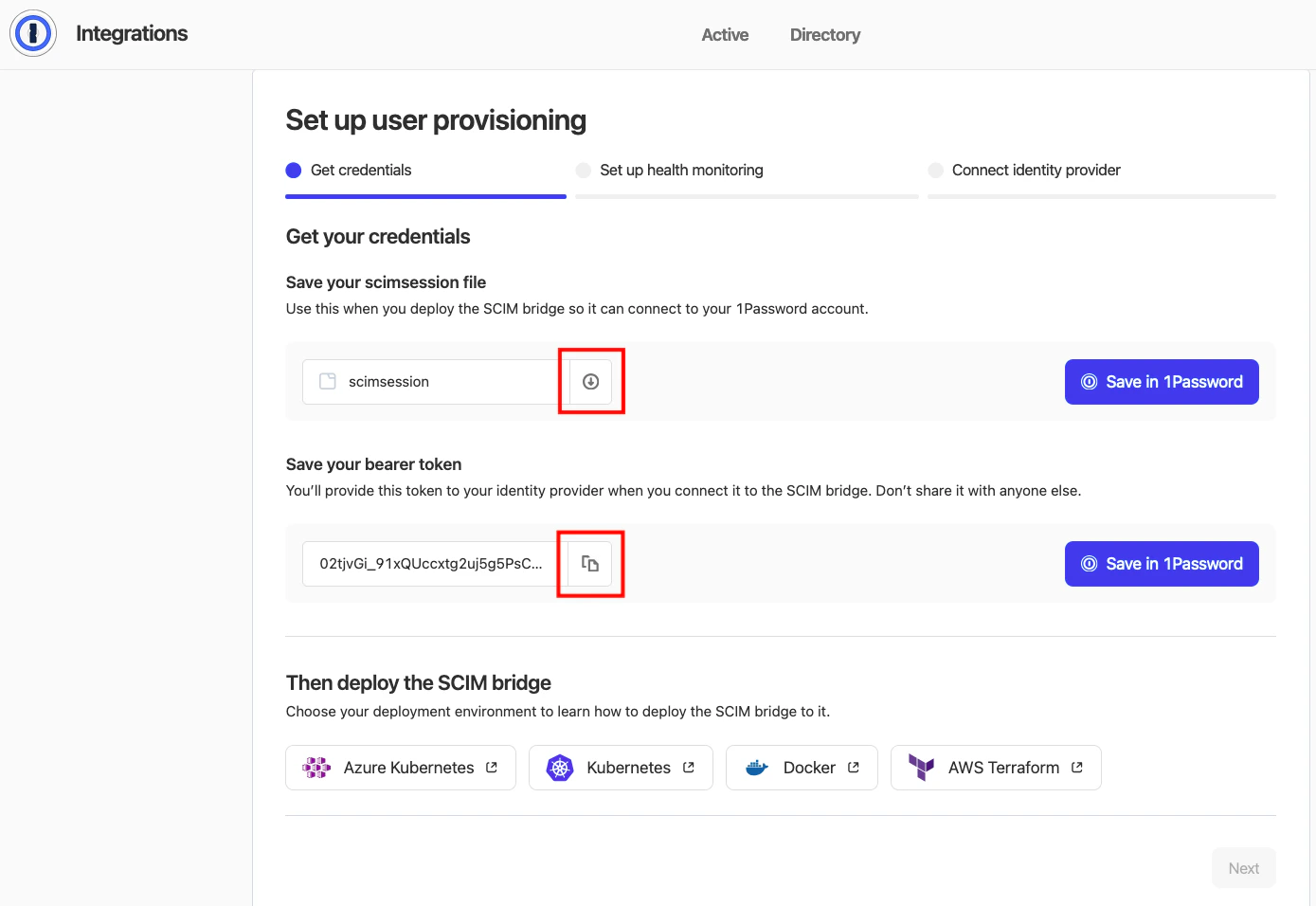Click the Kubernetes helm wheel icon
This screenshot has height=906, width=1316.
coord(560,768)
